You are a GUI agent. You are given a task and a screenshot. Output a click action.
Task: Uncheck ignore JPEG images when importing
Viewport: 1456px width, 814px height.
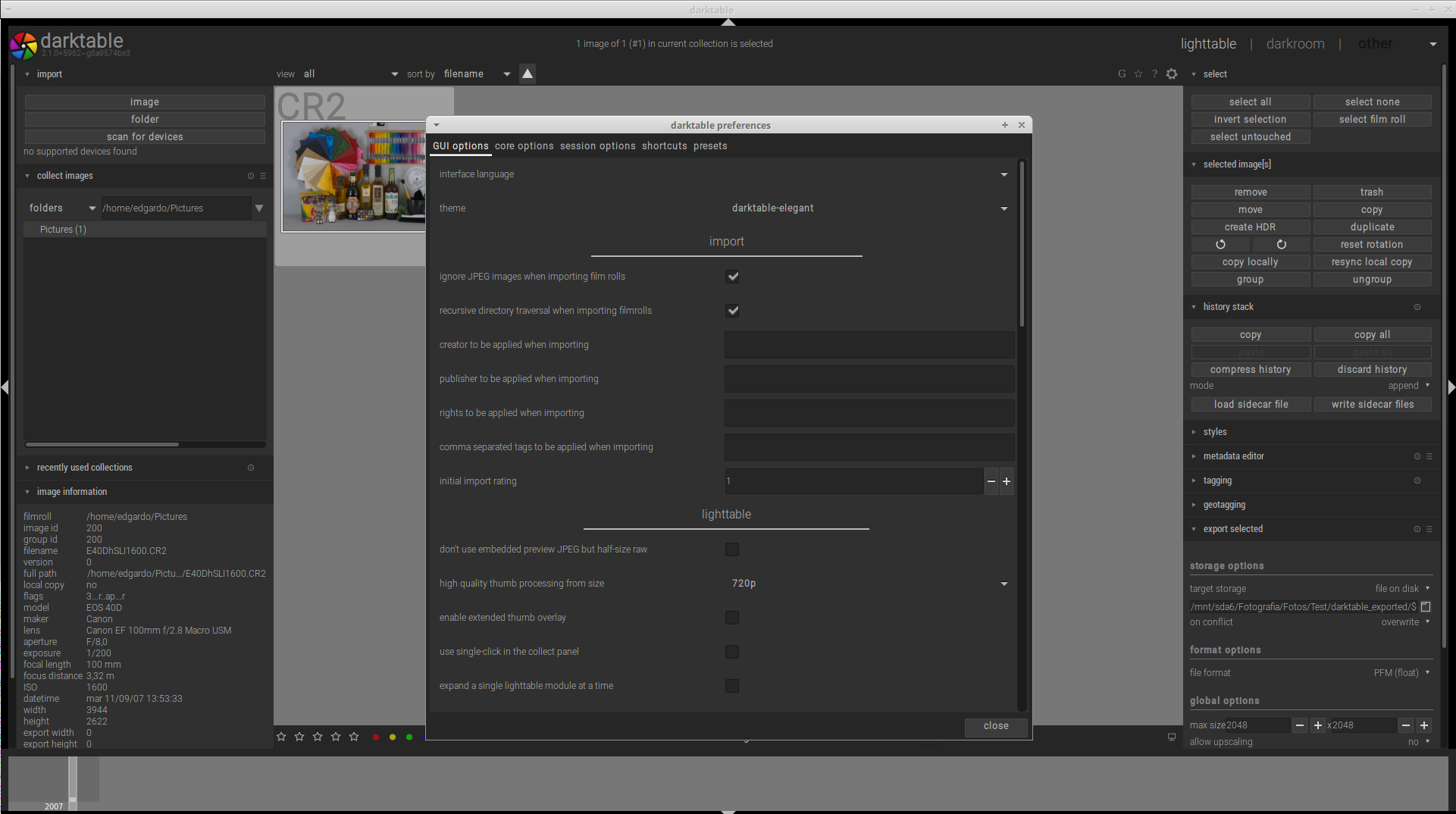click(732, 277)
